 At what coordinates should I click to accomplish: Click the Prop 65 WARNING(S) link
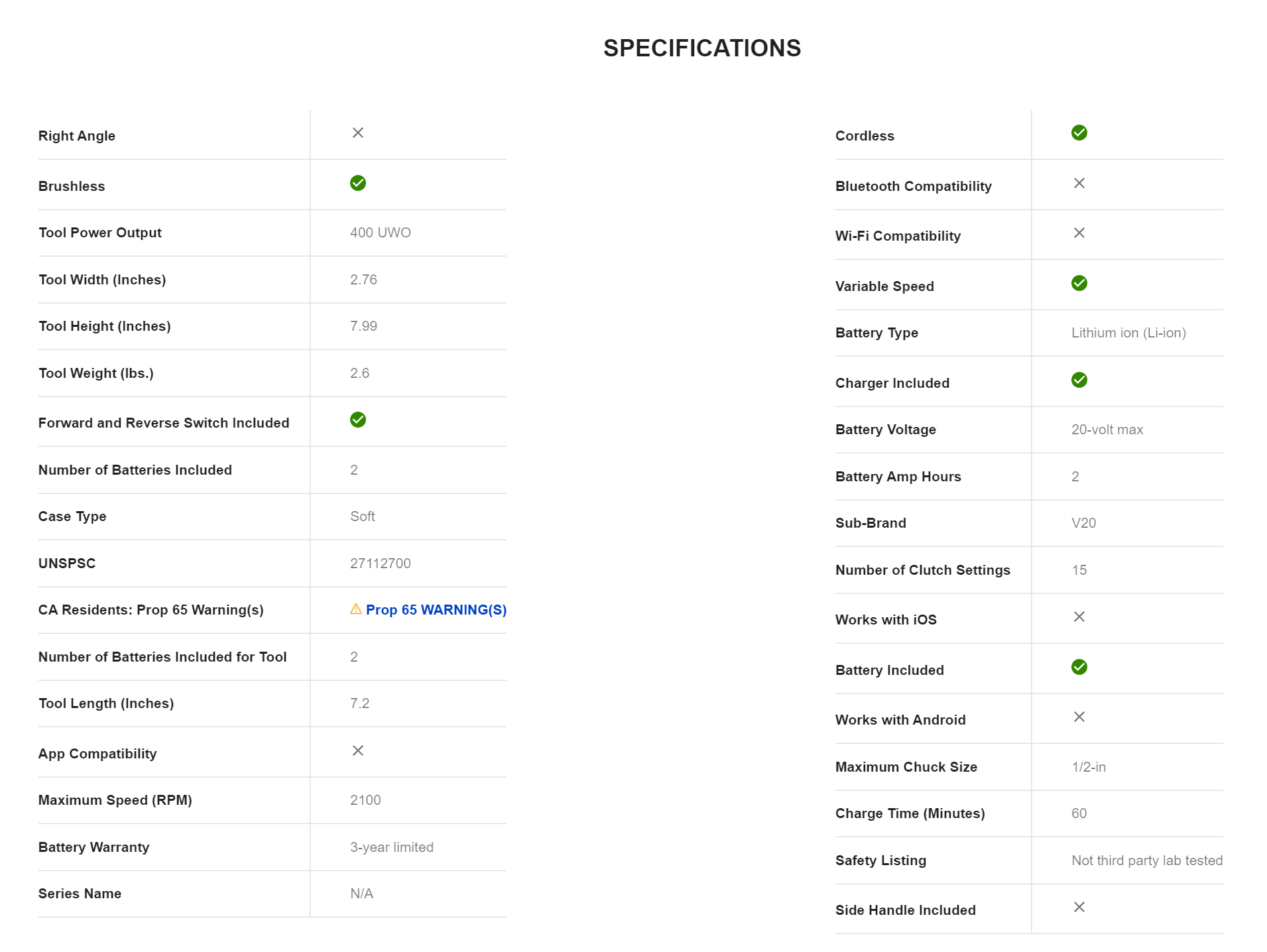436,610
